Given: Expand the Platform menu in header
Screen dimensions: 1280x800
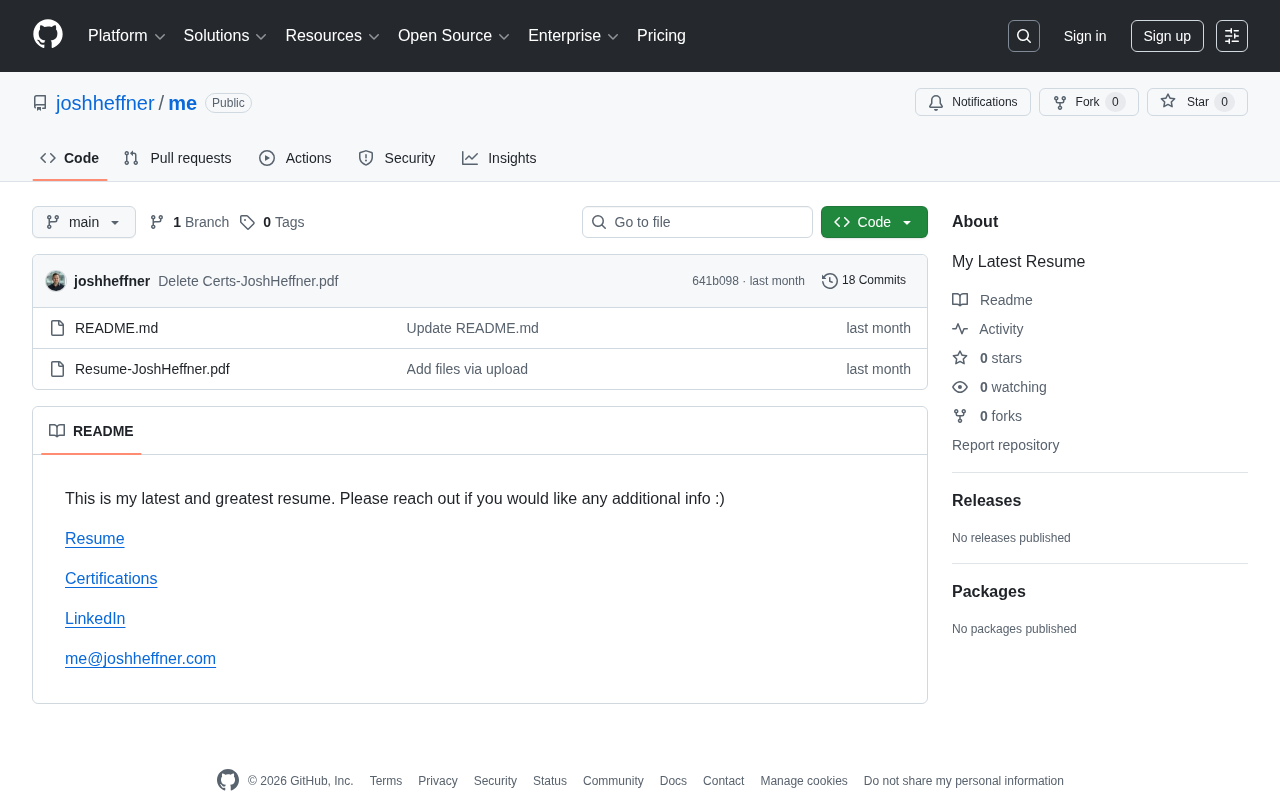Looking at the screenshot, I should tap(126, 36).
